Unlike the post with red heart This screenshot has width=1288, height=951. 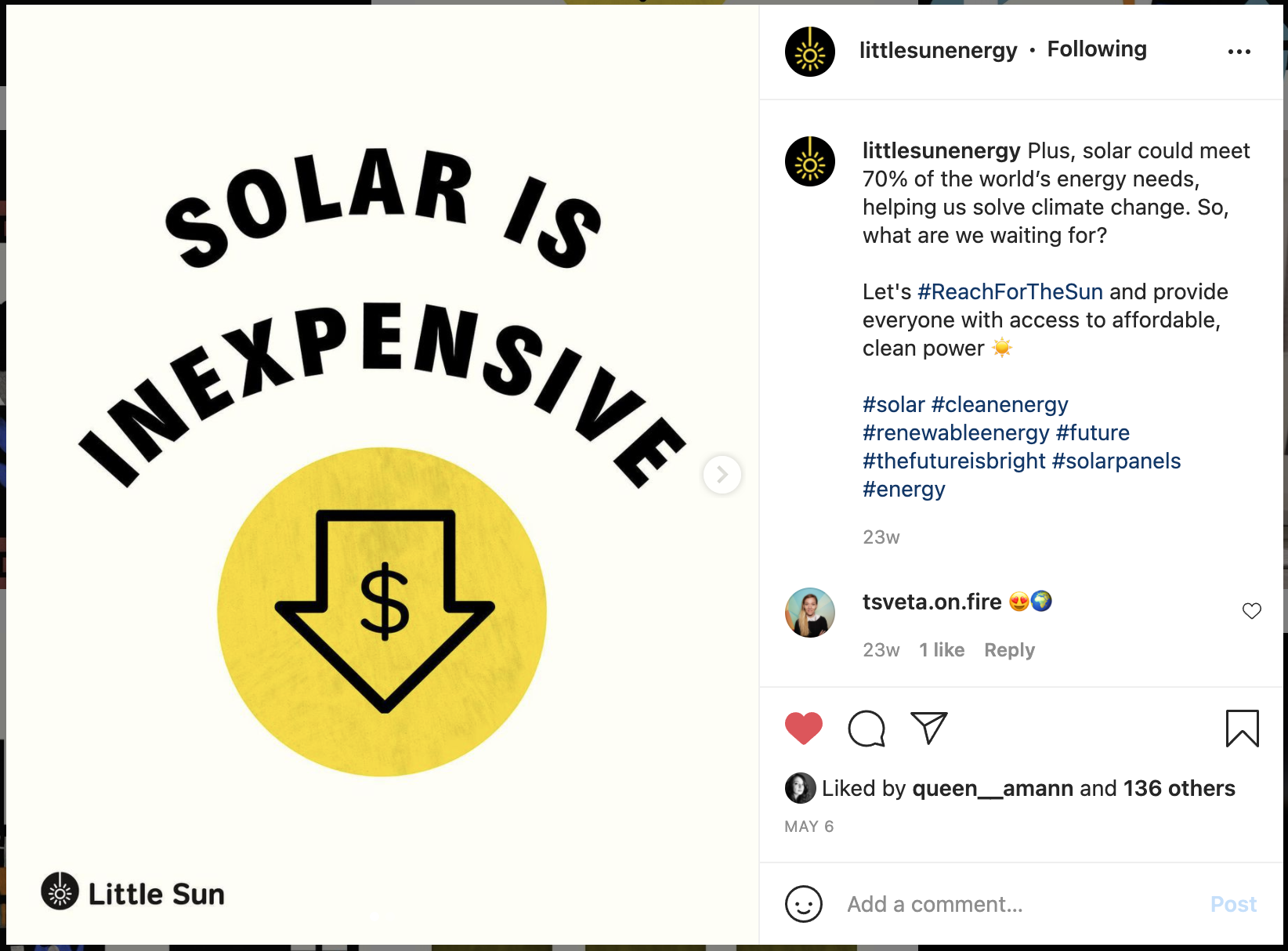point(803,729)
